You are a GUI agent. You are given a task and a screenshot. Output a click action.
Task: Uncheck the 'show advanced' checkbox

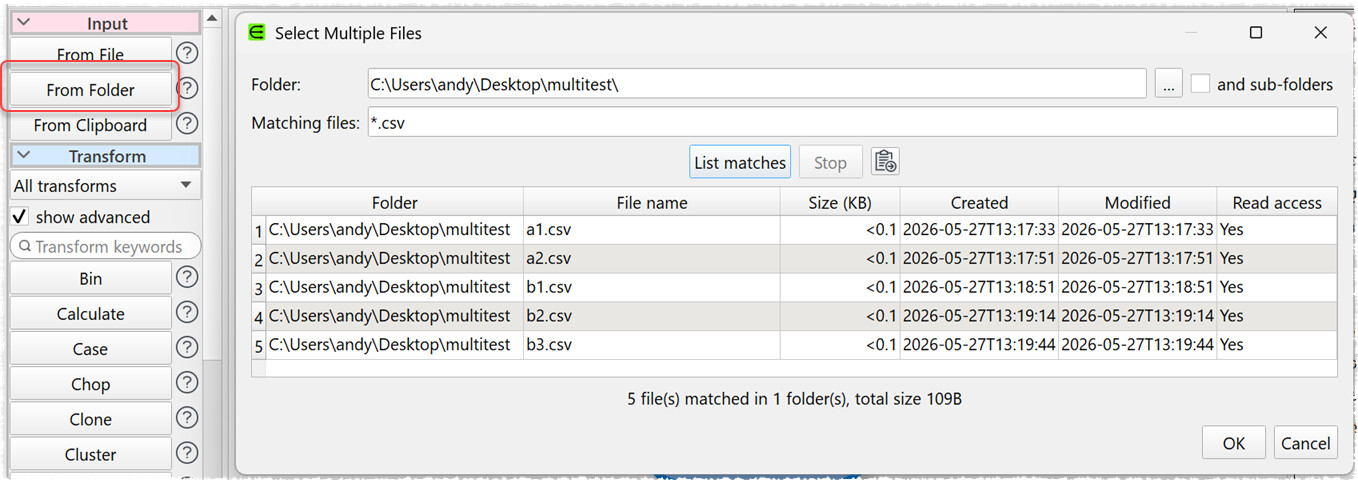click(x=19, y=217)
